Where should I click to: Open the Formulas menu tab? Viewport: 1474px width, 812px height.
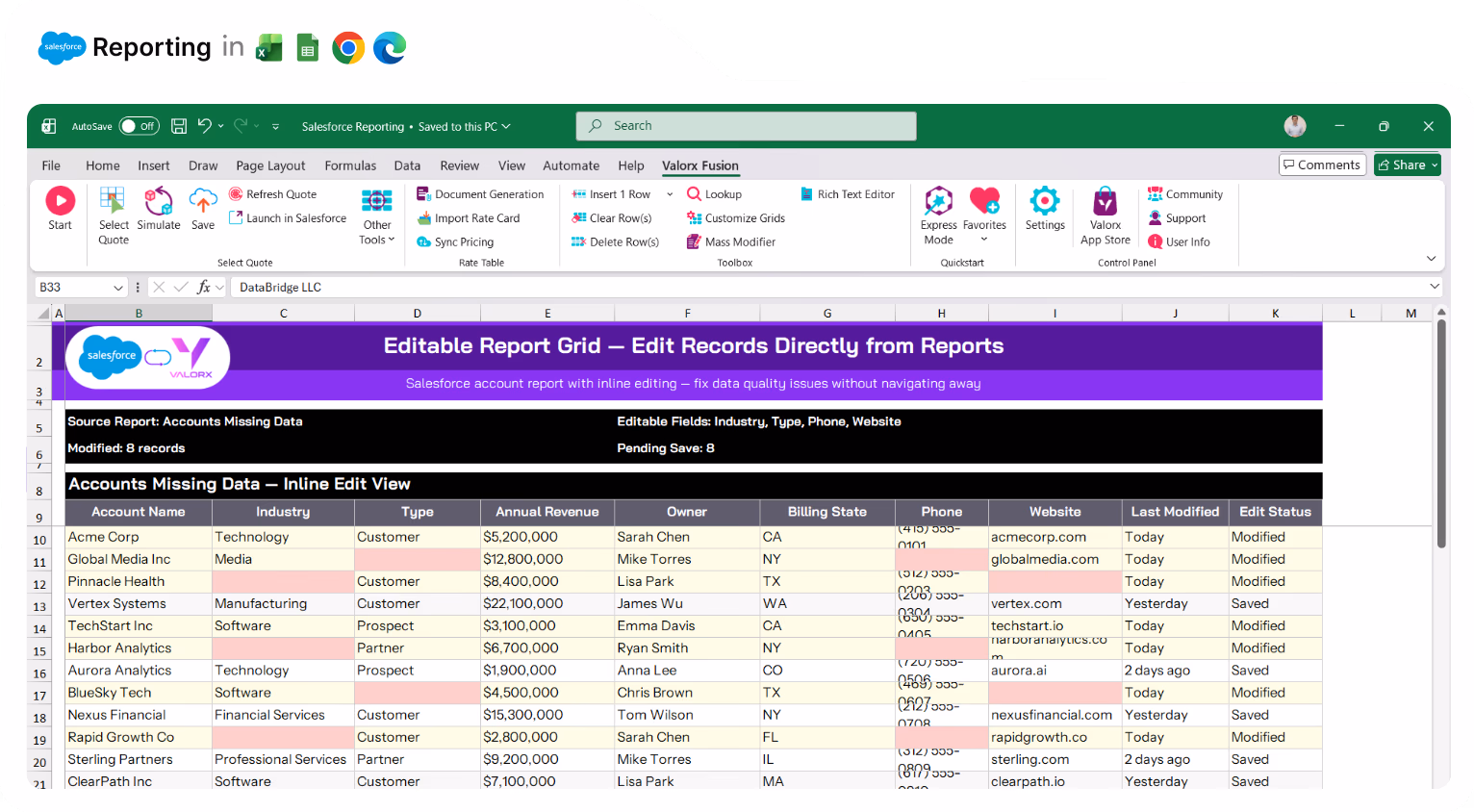point(350,165)
